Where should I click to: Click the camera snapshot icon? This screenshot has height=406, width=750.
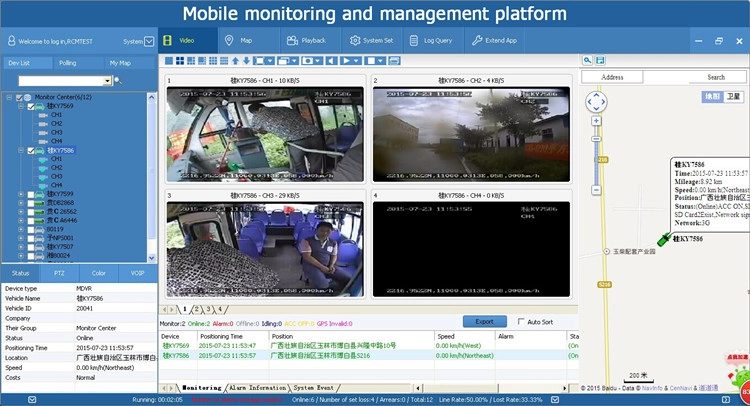point(308,61)
